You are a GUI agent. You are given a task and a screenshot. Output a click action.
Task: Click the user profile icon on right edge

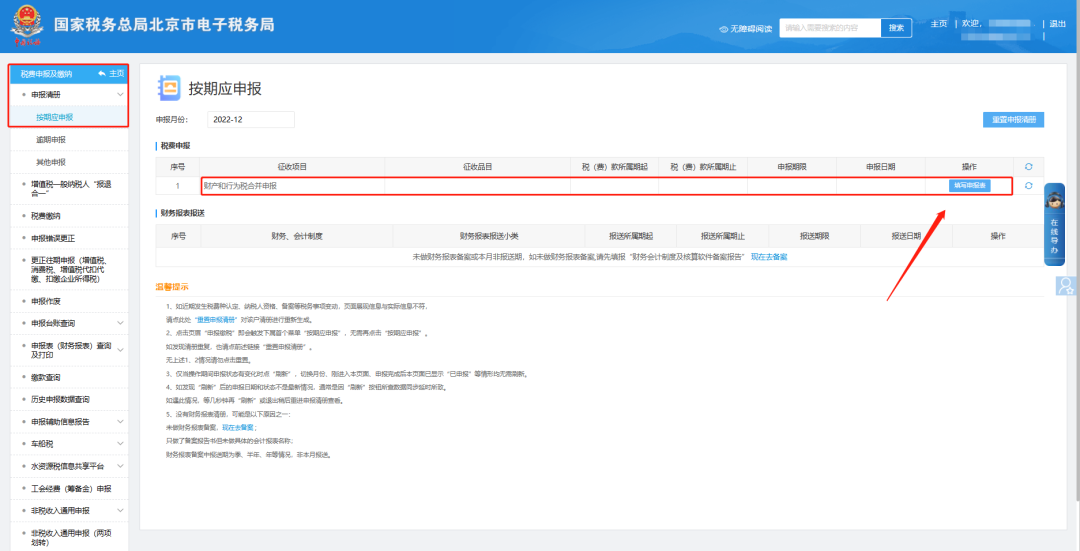click(1065, 286)
